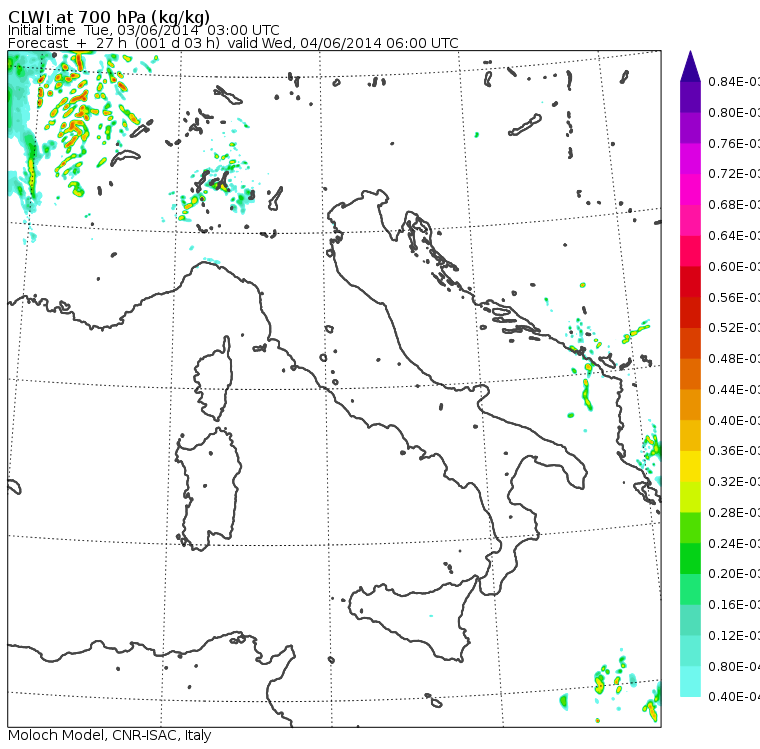Click the "Forecast + 27 h" text
The width and height of the screenshot is (760, 749).
click(67, 43)
